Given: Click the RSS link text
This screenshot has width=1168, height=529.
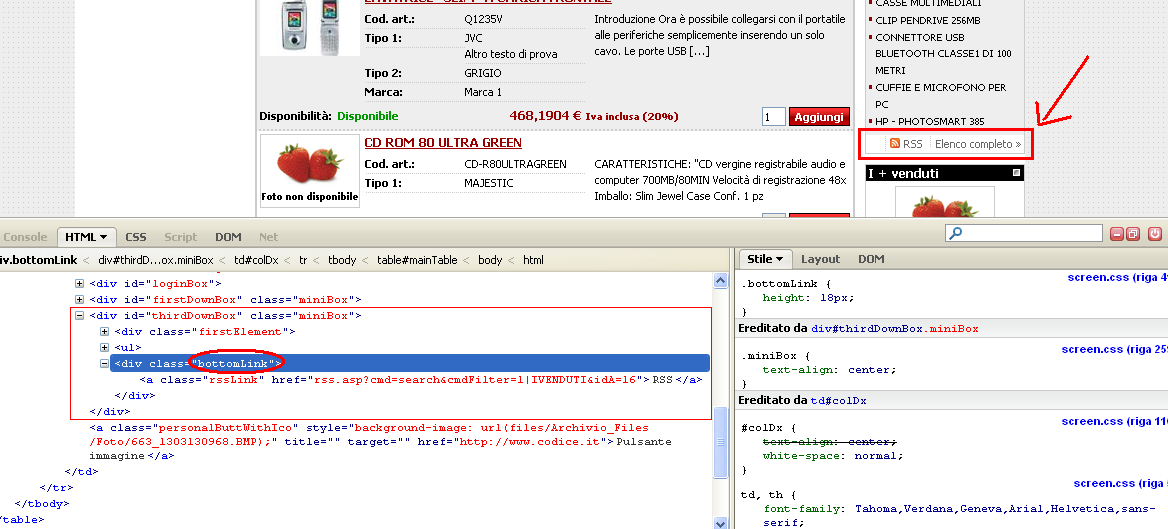Looking at the screenshot, I should [912, 144].
